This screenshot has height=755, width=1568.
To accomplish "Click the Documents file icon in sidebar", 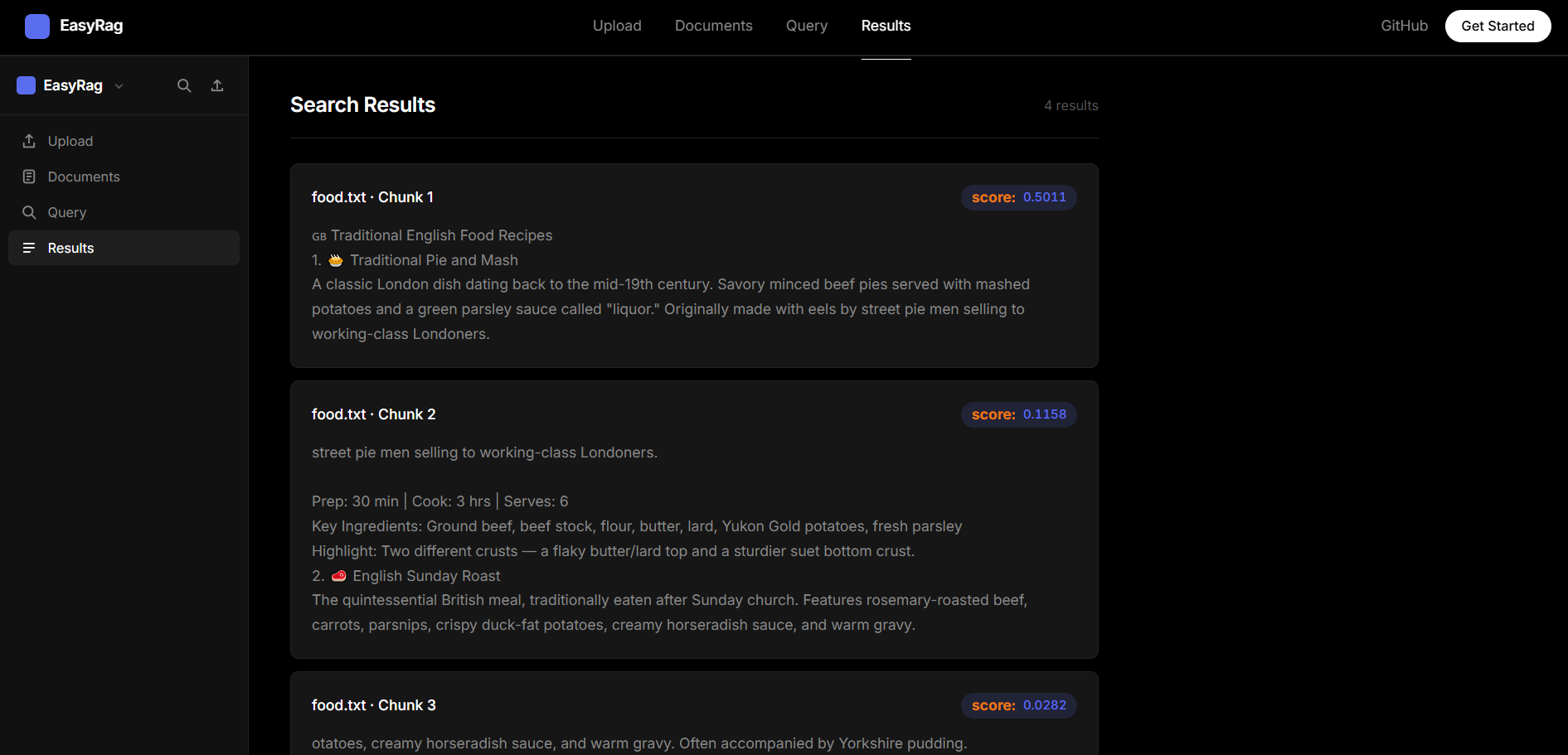I will point(29,177).
